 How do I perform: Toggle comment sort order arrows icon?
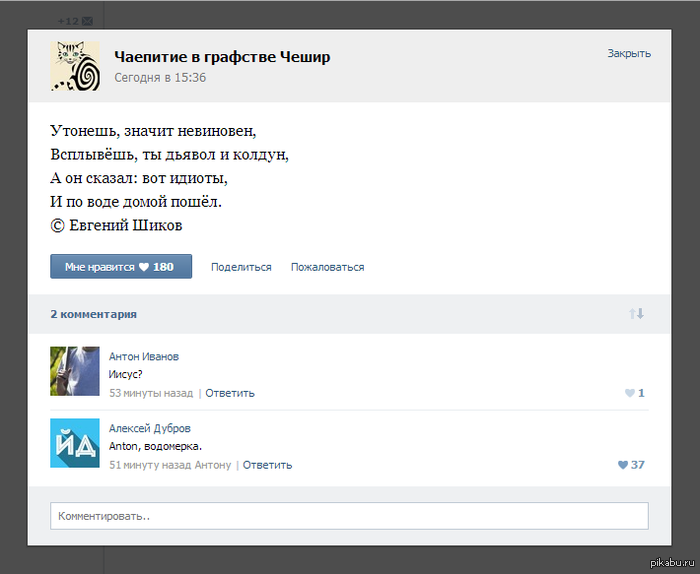tap(636, 314)
